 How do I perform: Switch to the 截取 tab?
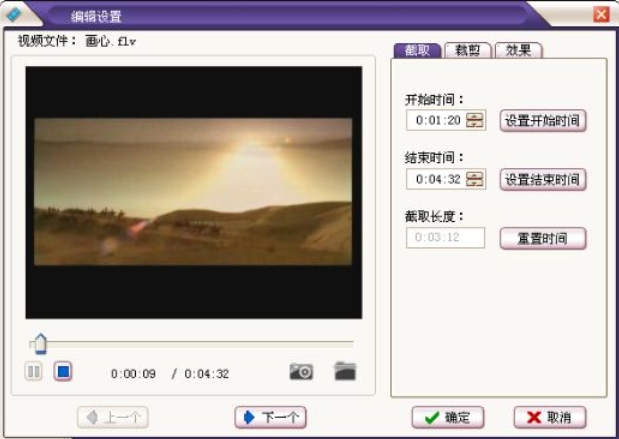pyautogui.click(x=417, y=51)
